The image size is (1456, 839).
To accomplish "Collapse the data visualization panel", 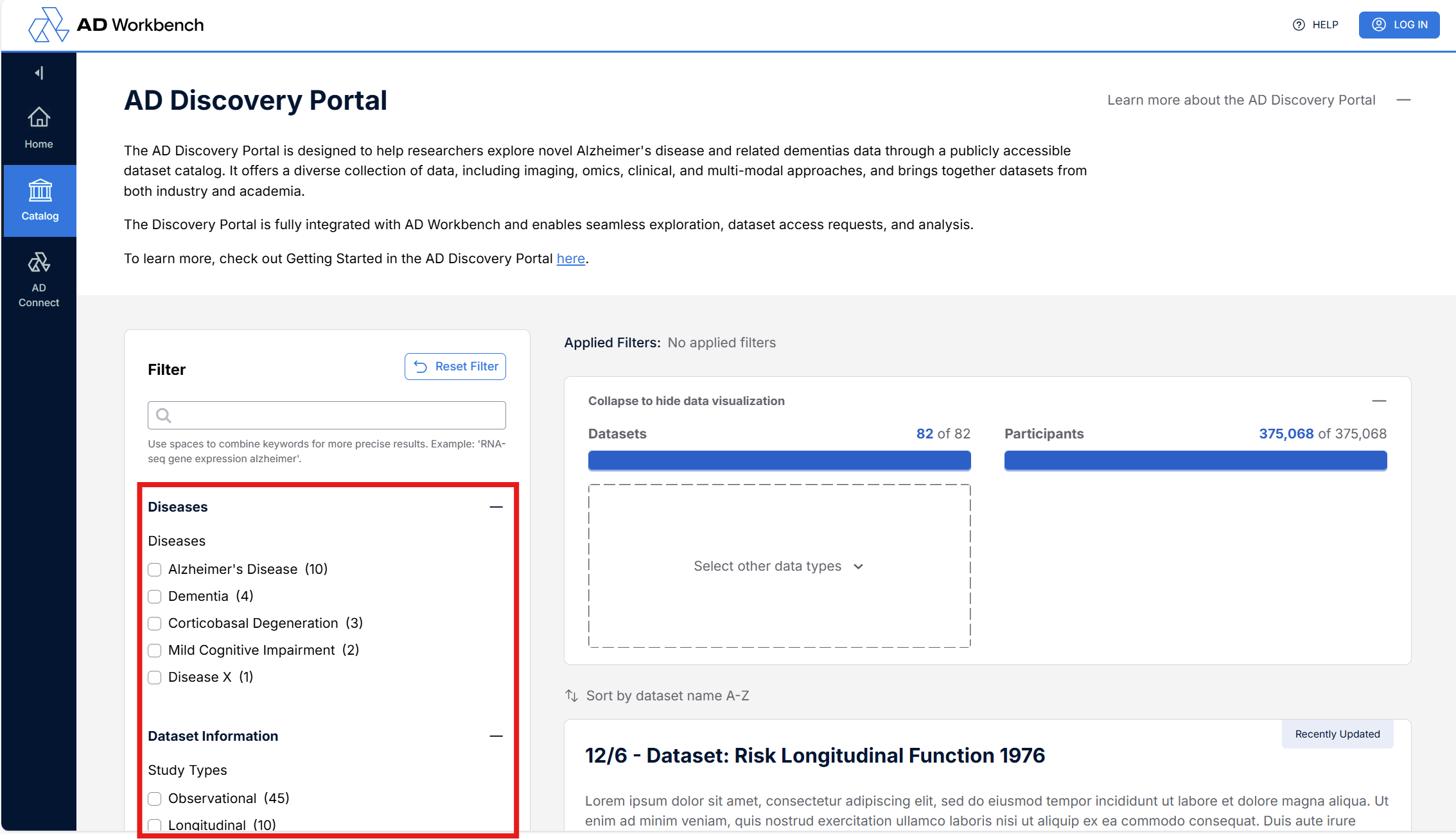I will [x=1379, y=401].
